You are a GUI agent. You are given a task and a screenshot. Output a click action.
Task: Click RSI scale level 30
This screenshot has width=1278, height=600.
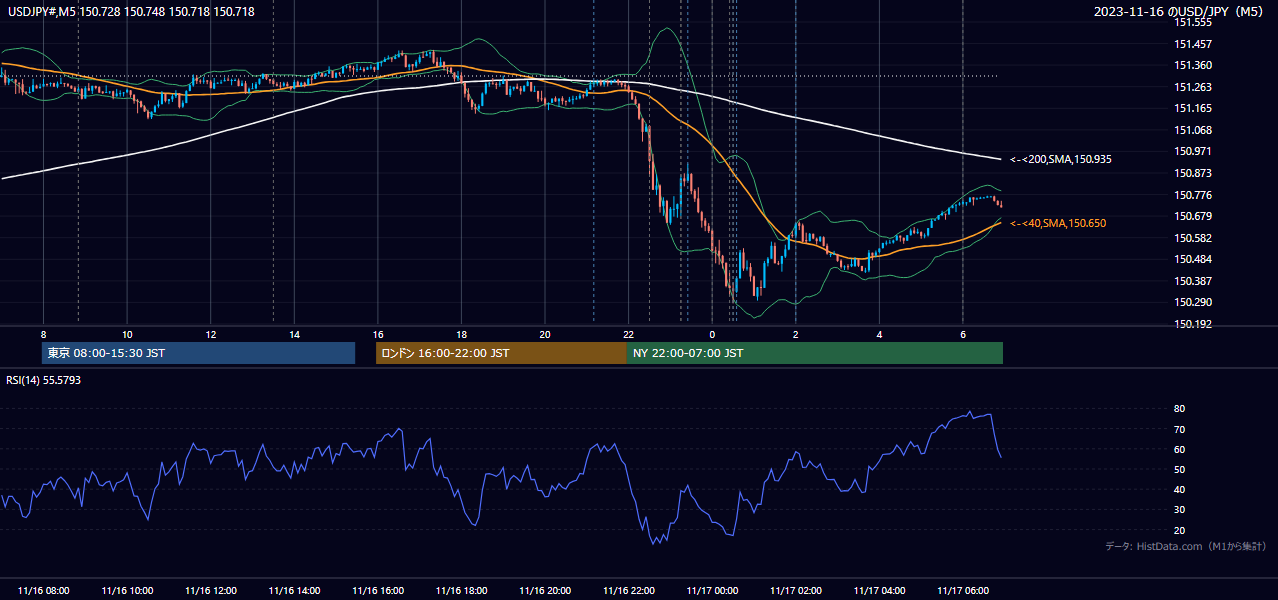[x=1180, y=510]
